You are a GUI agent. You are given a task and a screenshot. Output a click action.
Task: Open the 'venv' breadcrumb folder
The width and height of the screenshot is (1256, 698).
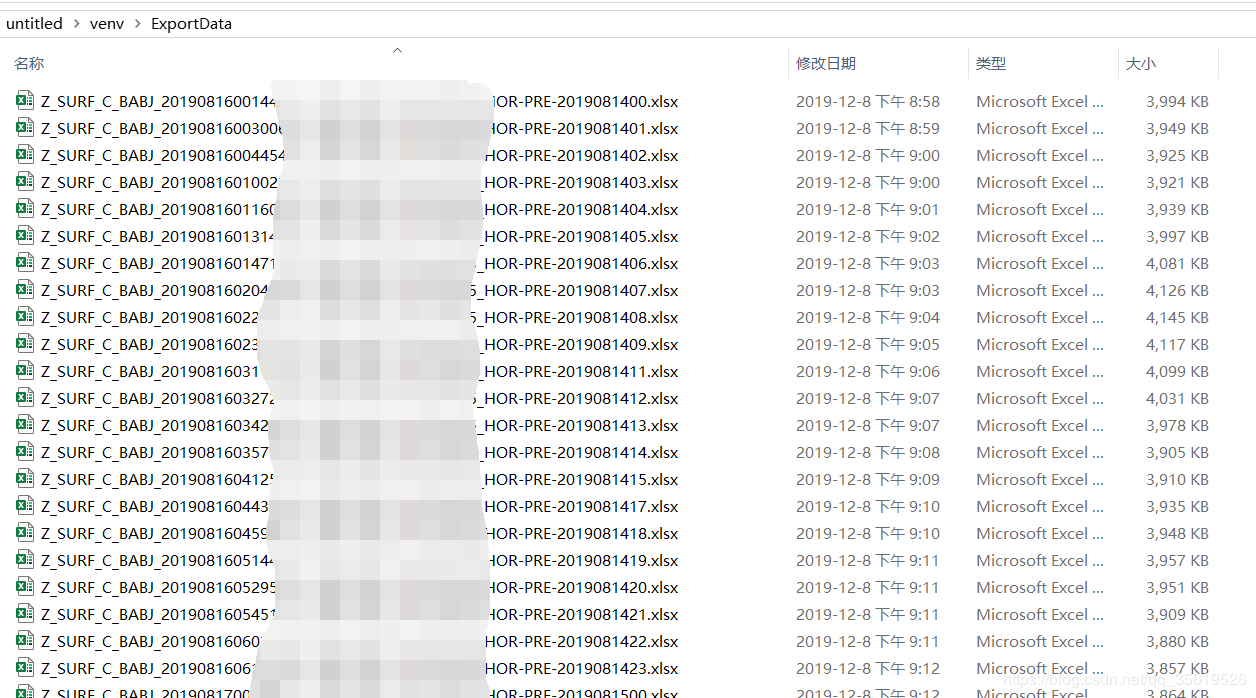coord(107,24)
